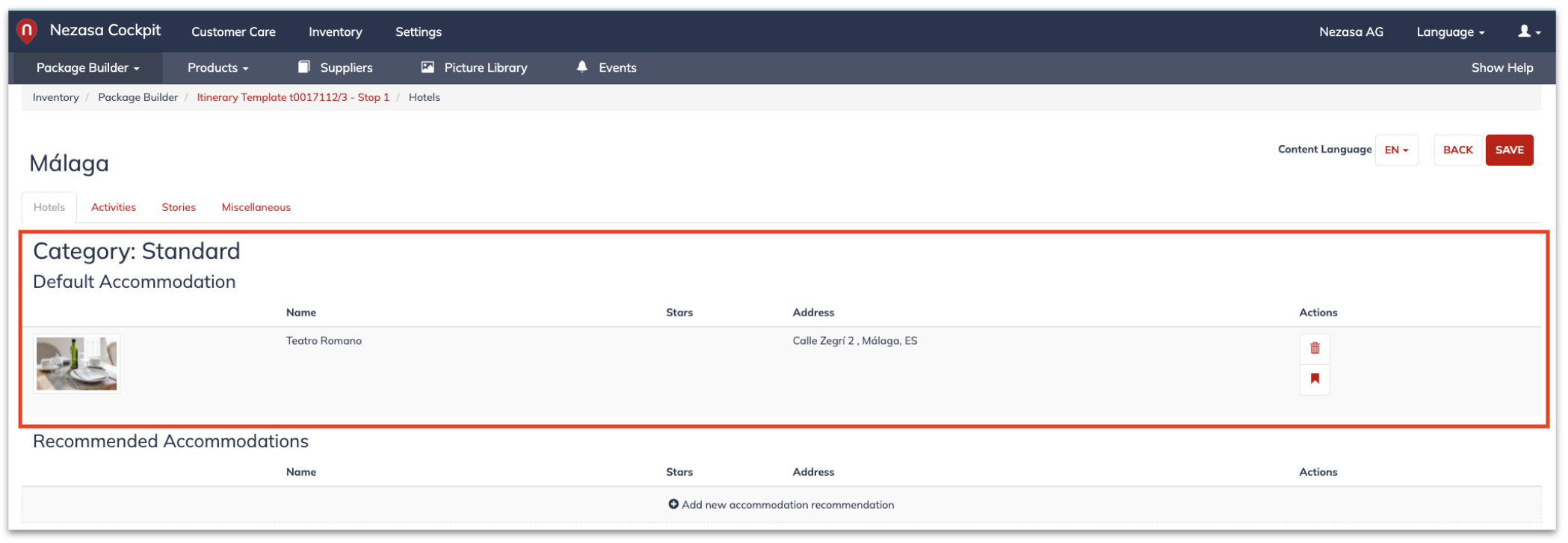Switch to the Stories tab
This screenshot has width=1568, height=543.
pyautogui.click(x=179, y=208)
